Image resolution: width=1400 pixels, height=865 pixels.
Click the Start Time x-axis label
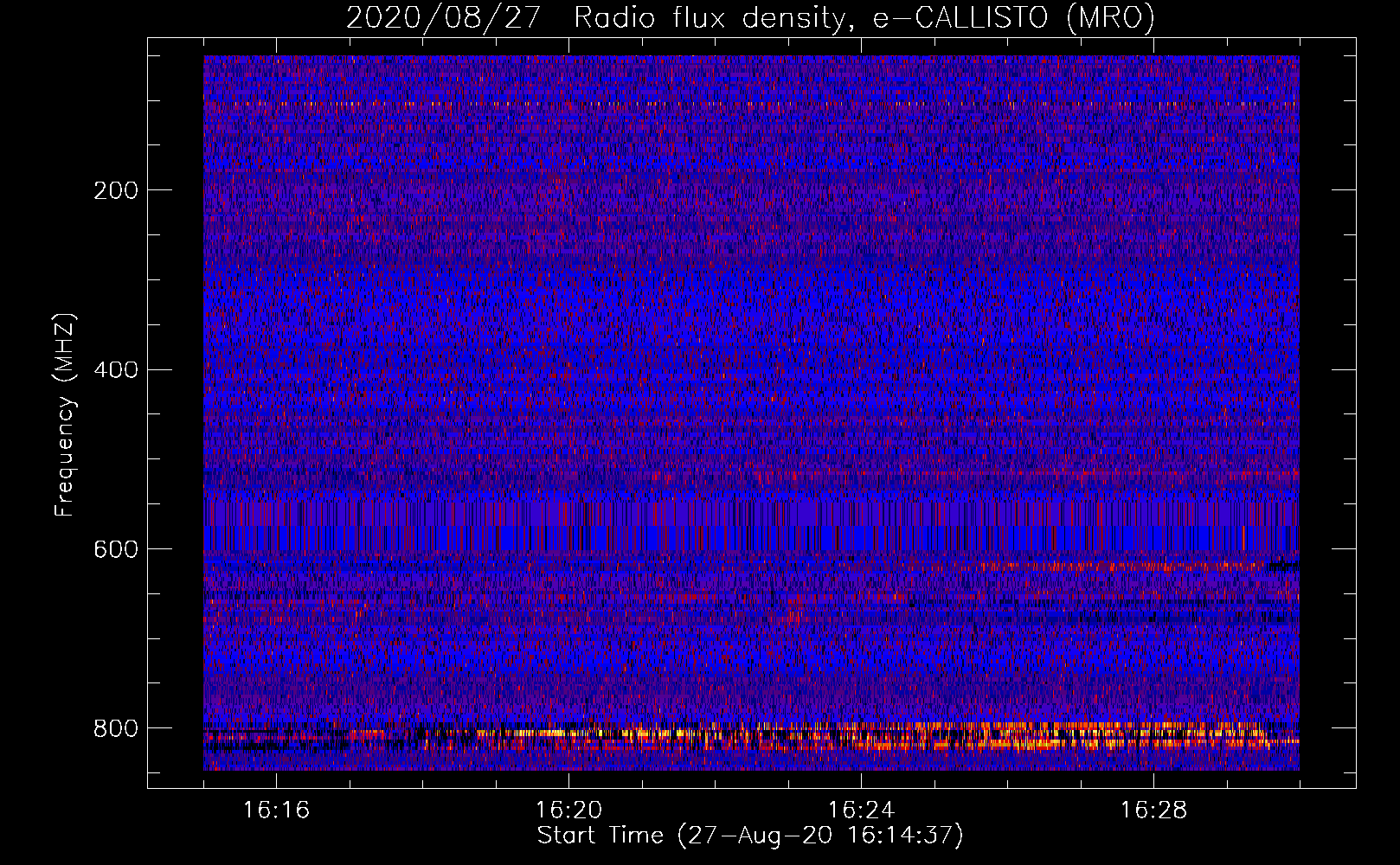coord(600,836)
